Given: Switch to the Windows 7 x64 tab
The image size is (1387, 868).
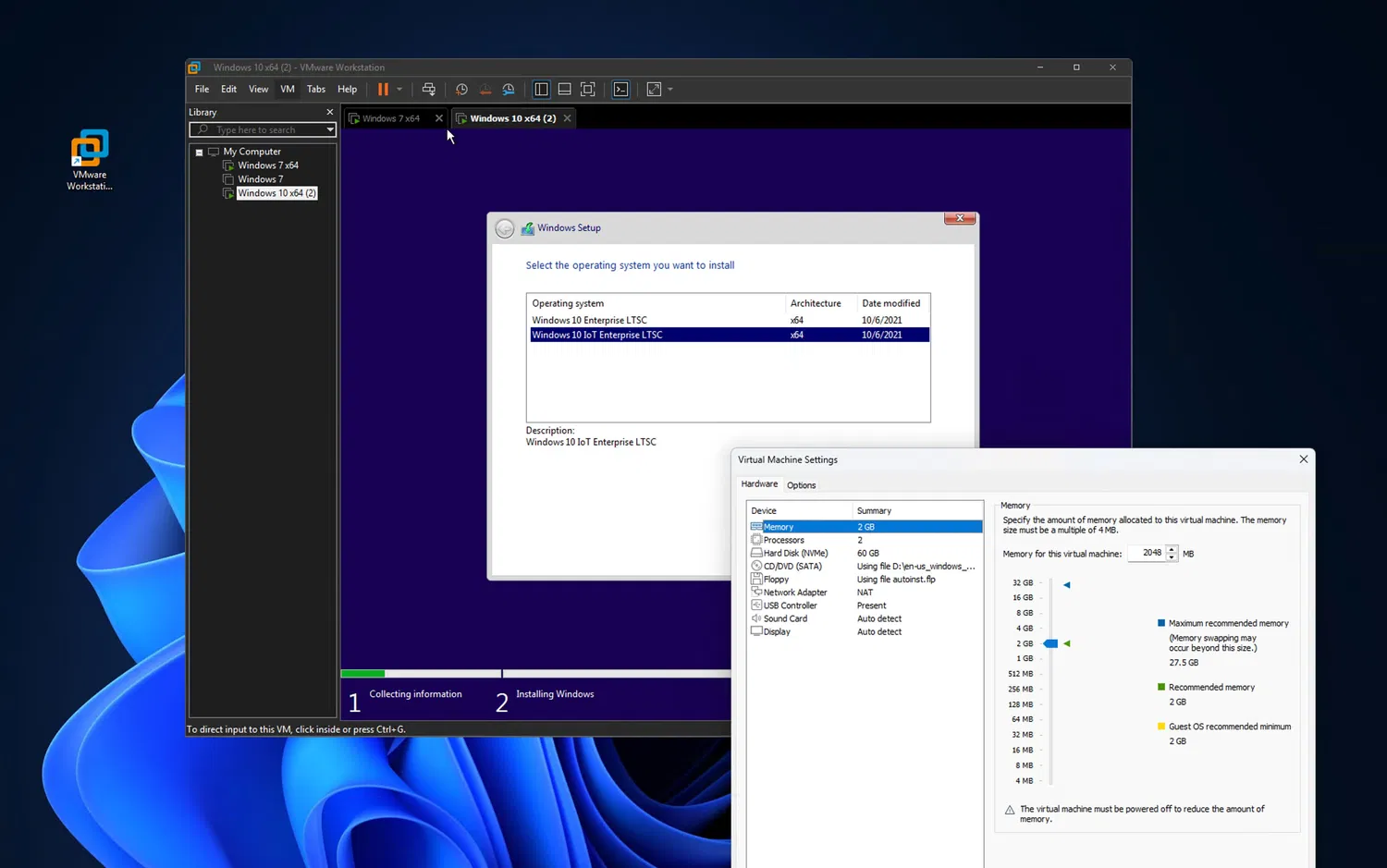Looking at the screenshot, I should click(x=390, y=118).
